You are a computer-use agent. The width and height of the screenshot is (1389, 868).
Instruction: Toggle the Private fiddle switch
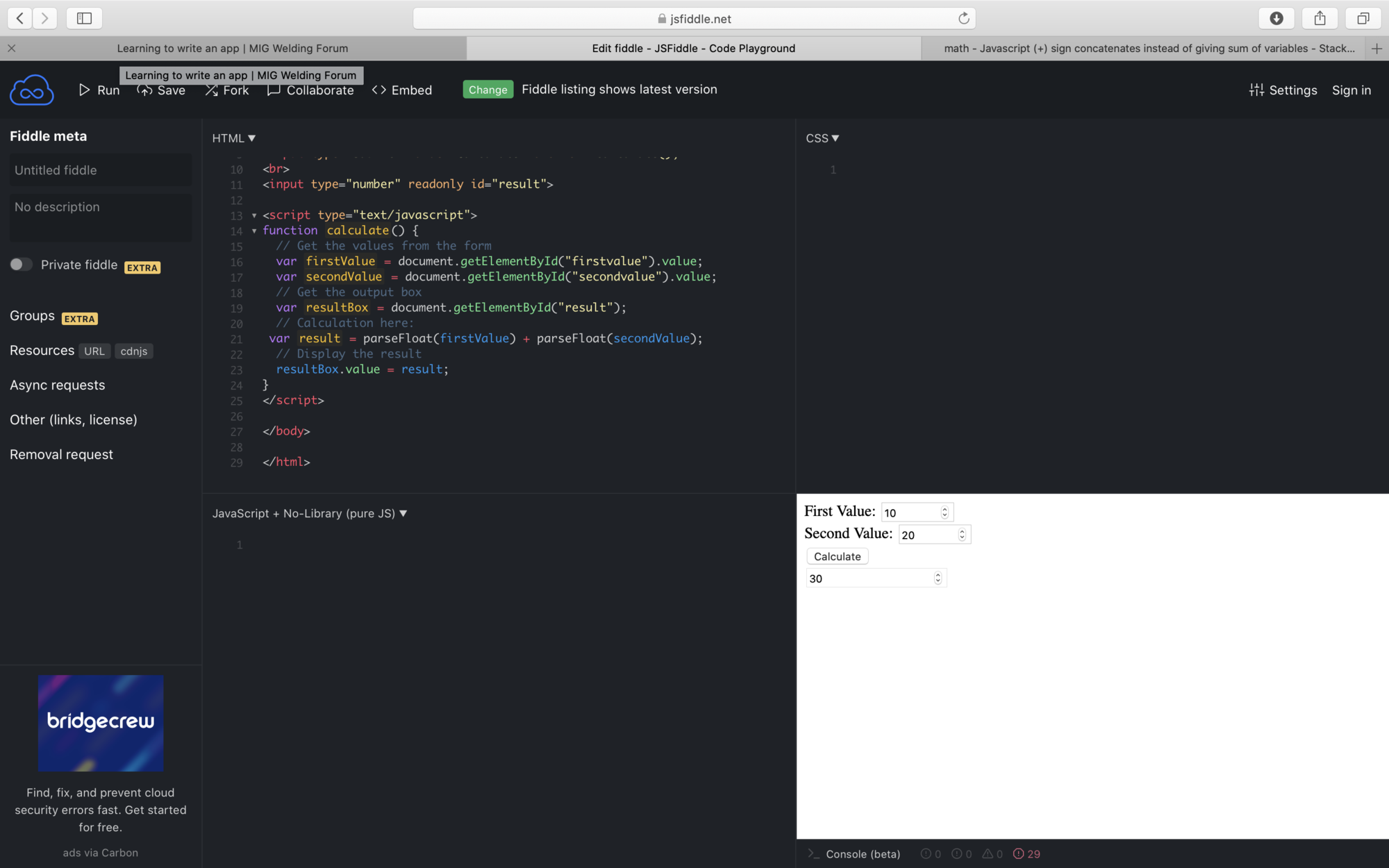pos(21,265)
